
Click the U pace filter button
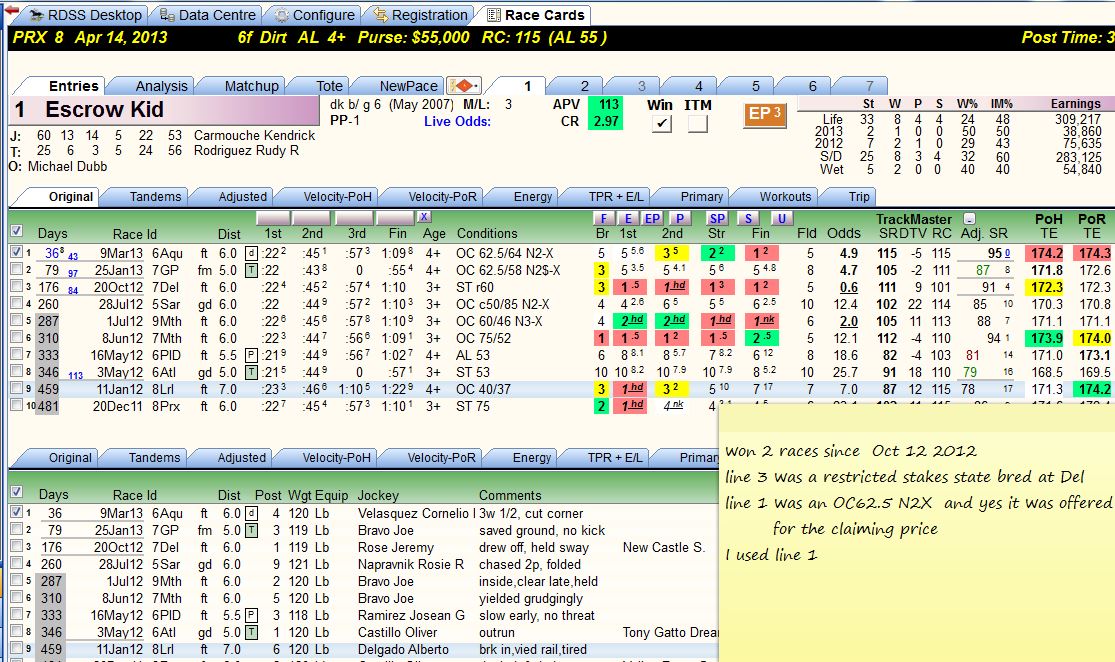pos(781,218)
